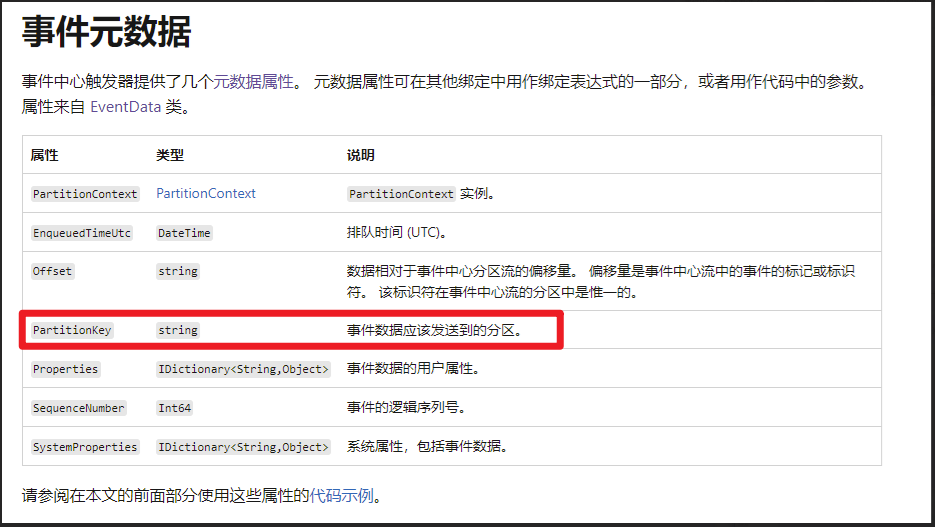The height and width of the screenshot is (527, 935).
Task: Click the PartitionKey property name
Action: click(71, 330)
